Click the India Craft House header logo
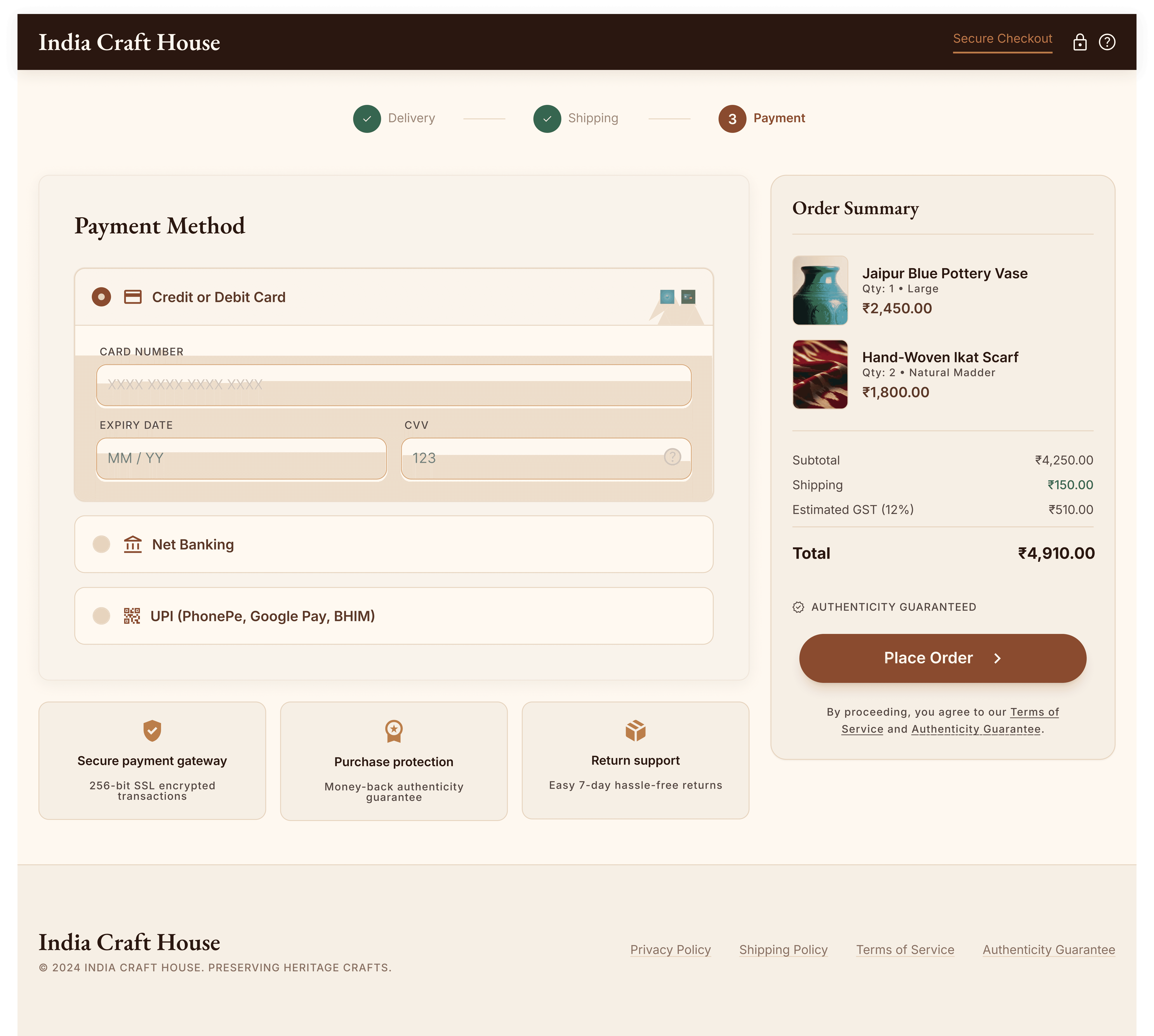The height and width of the screenshot is (1036, 1154). (129, 43)
